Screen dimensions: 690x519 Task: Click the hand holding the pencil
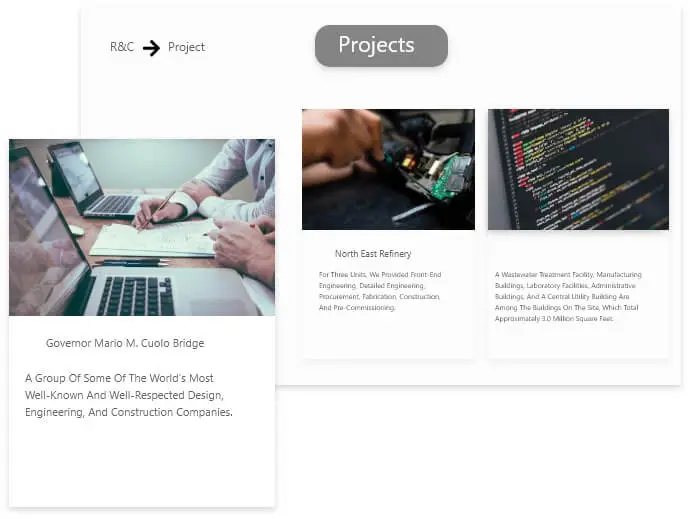tap(159, 210)
